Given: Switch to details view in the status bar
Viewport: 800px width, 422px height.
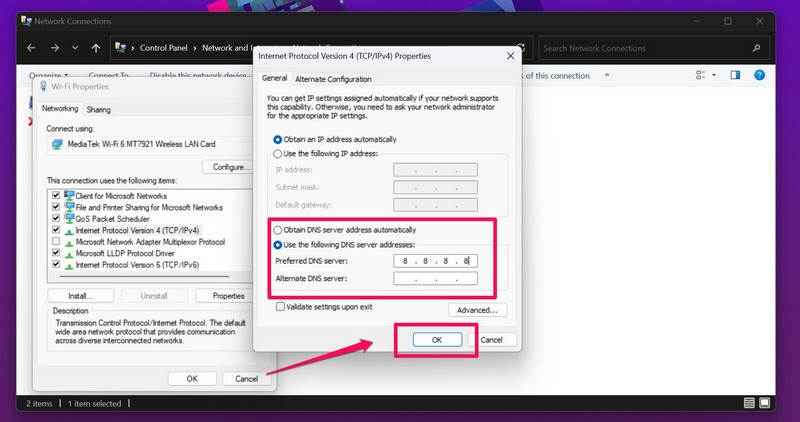Looking at the screenshot, I should [748, 403].
